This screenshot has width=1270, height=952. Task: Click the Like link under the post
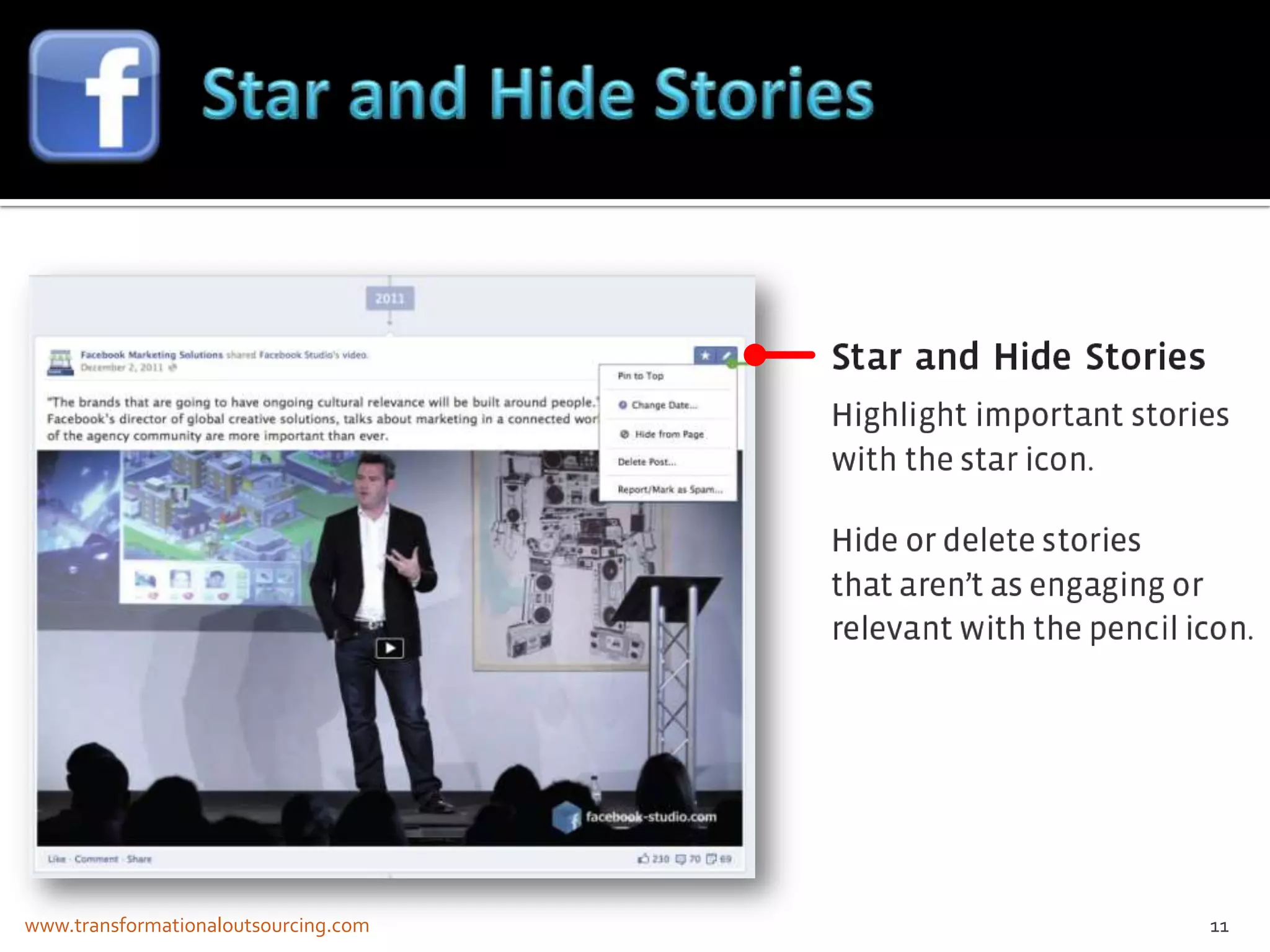coord(56,859)
